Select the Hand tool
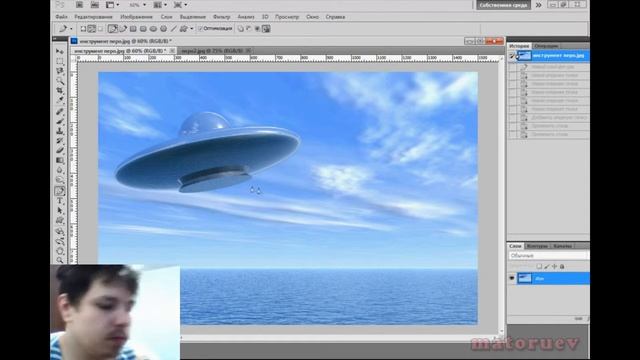This screenshot has height=360, width=640. tap(60, 251)
